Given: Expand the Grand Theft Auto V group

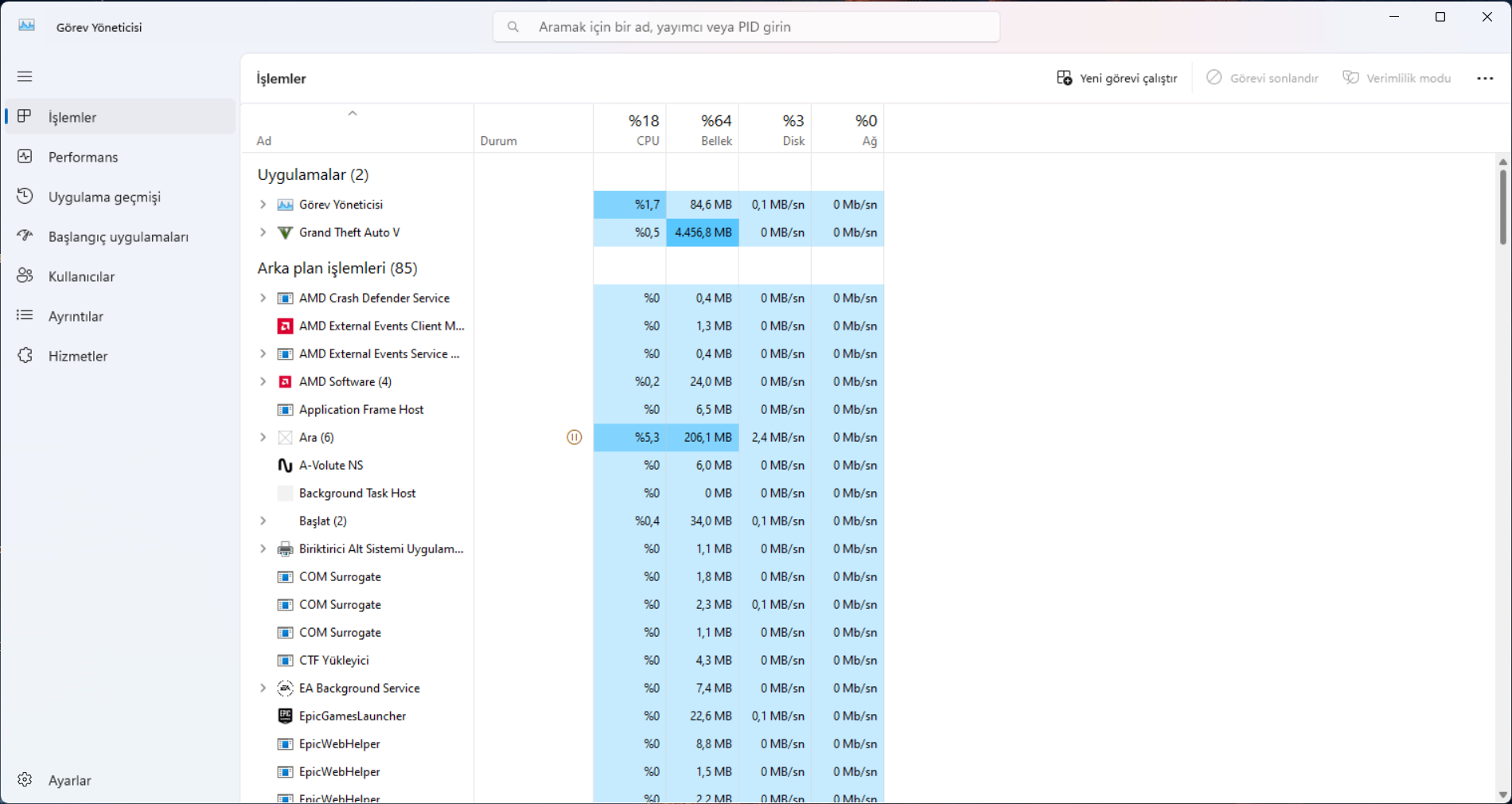Looking at the screenshot, I should (x=263, y=232).
